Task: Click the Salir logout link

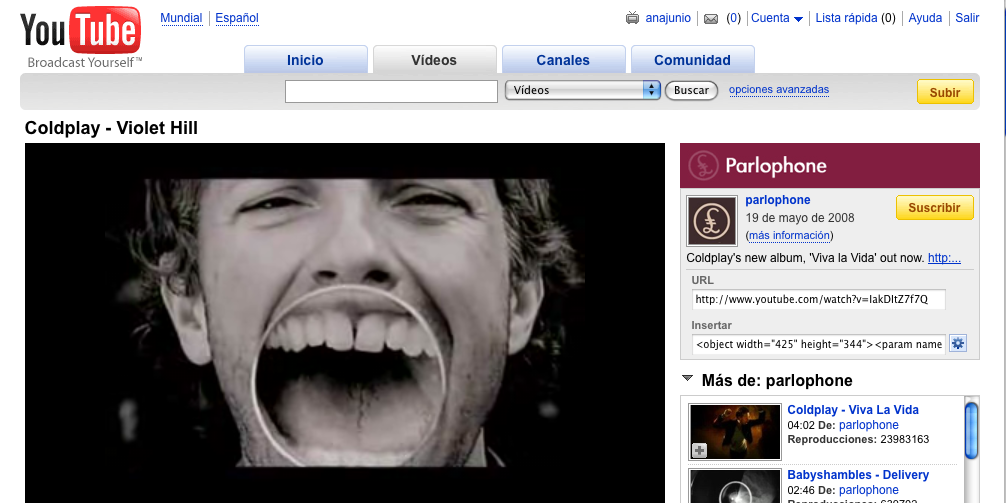Action: pyautogui.click(x=968, y=18)
